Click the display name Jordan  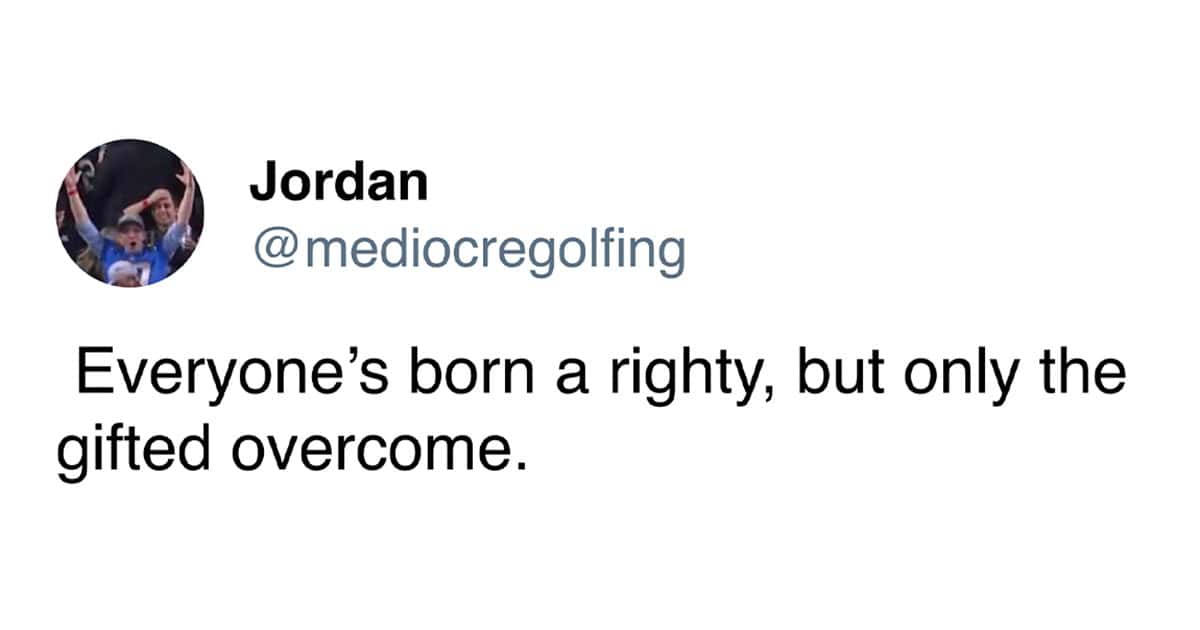tap(338, 182)
